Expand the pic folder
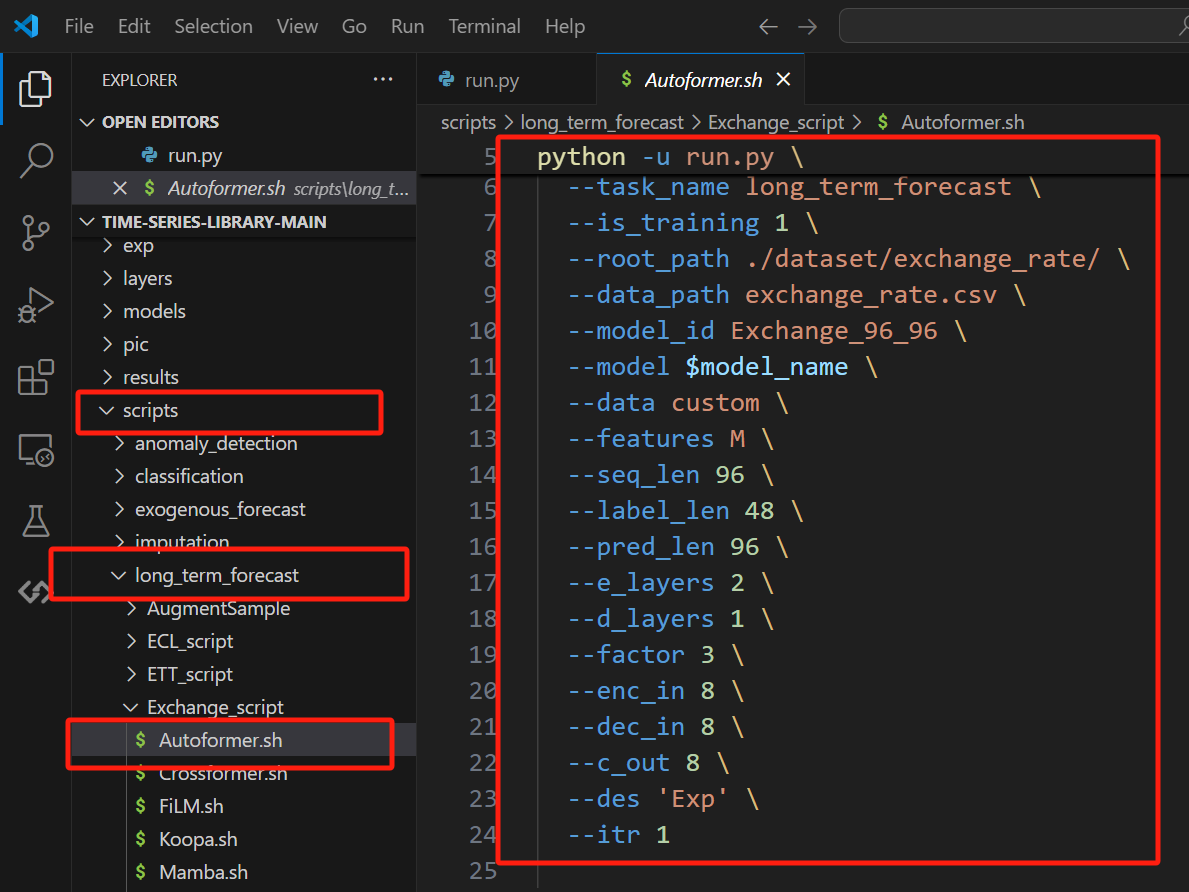The image size is (1189, 892). click(108, 344)
